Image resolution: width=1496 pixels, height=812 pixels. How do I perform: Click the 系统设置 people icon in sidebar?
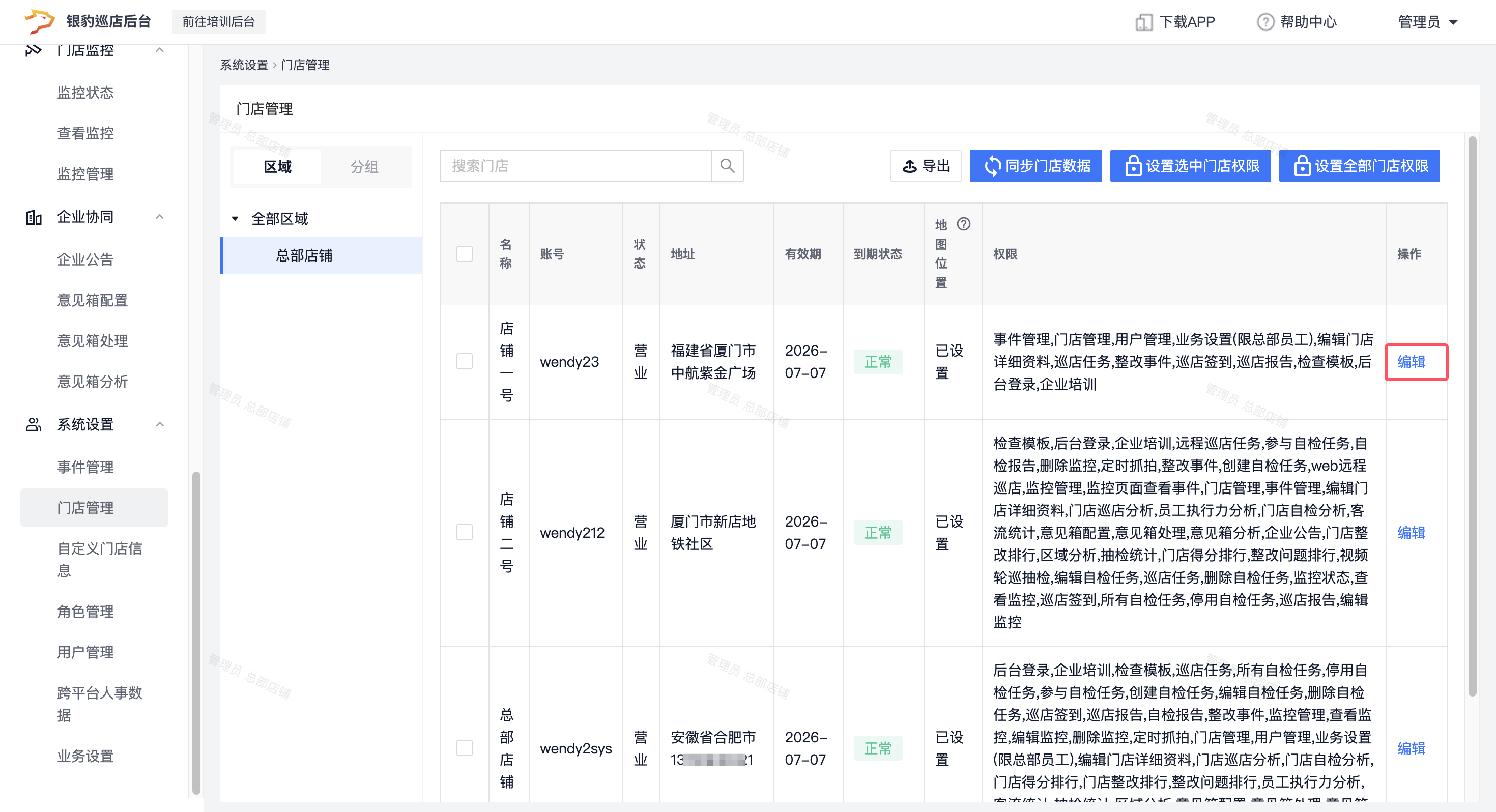[34, 425]
